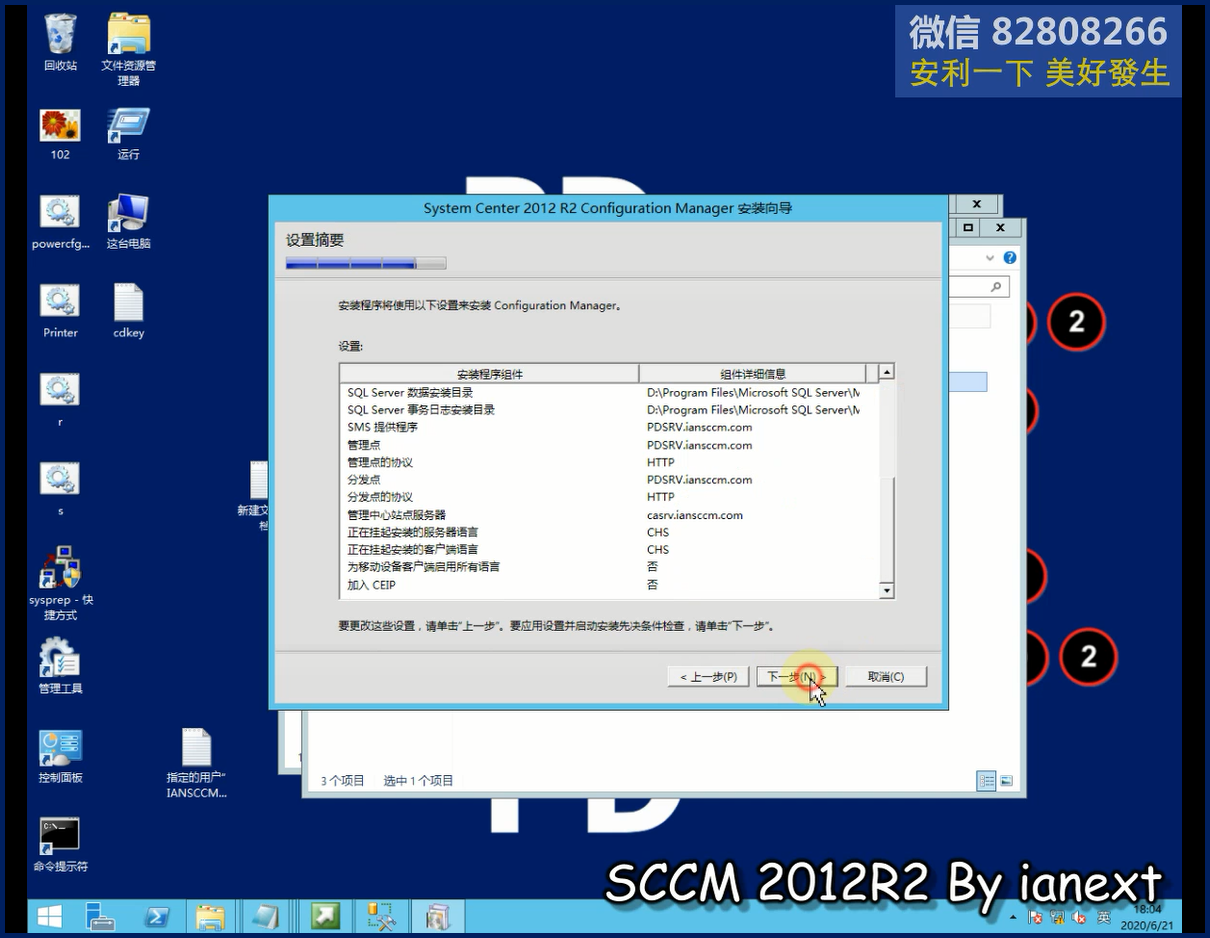The height and width of the screenshot is (938, 1210).
Task: Show hidden system tray icons
Action: (x=1014, y=917)
